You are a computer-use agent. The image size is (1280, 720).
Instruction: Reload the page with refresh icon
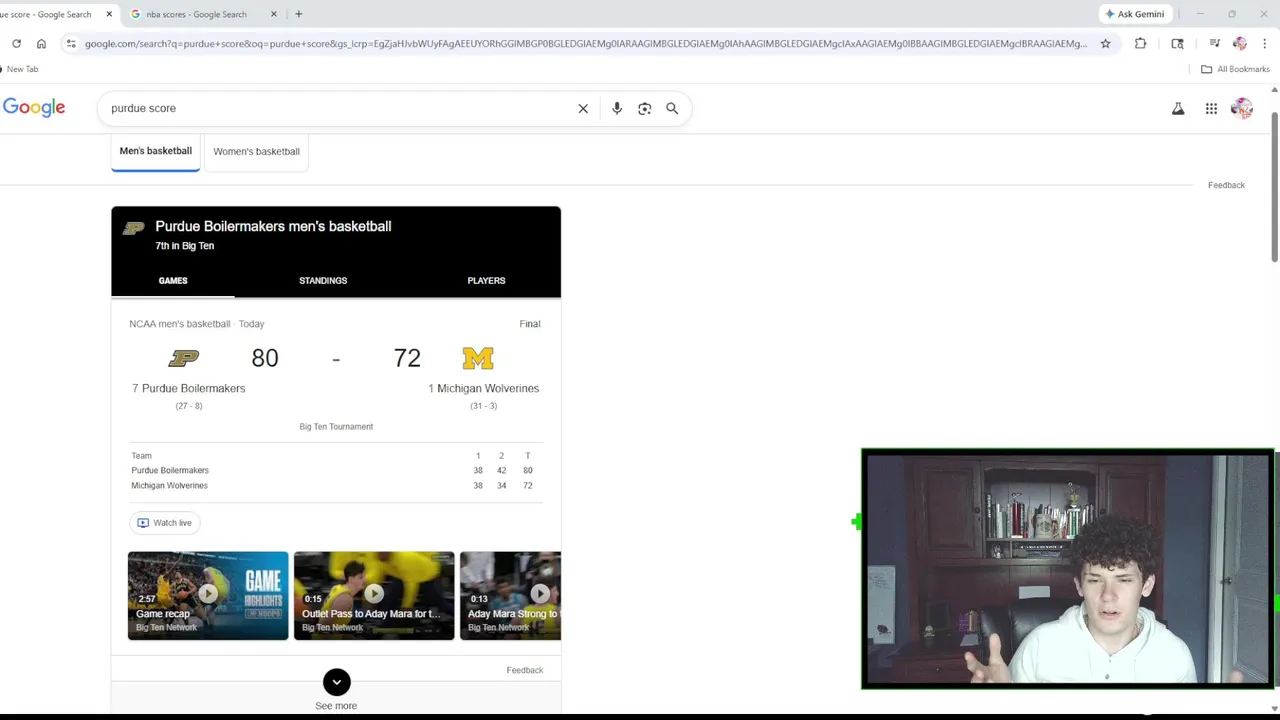tap(16, 43)
